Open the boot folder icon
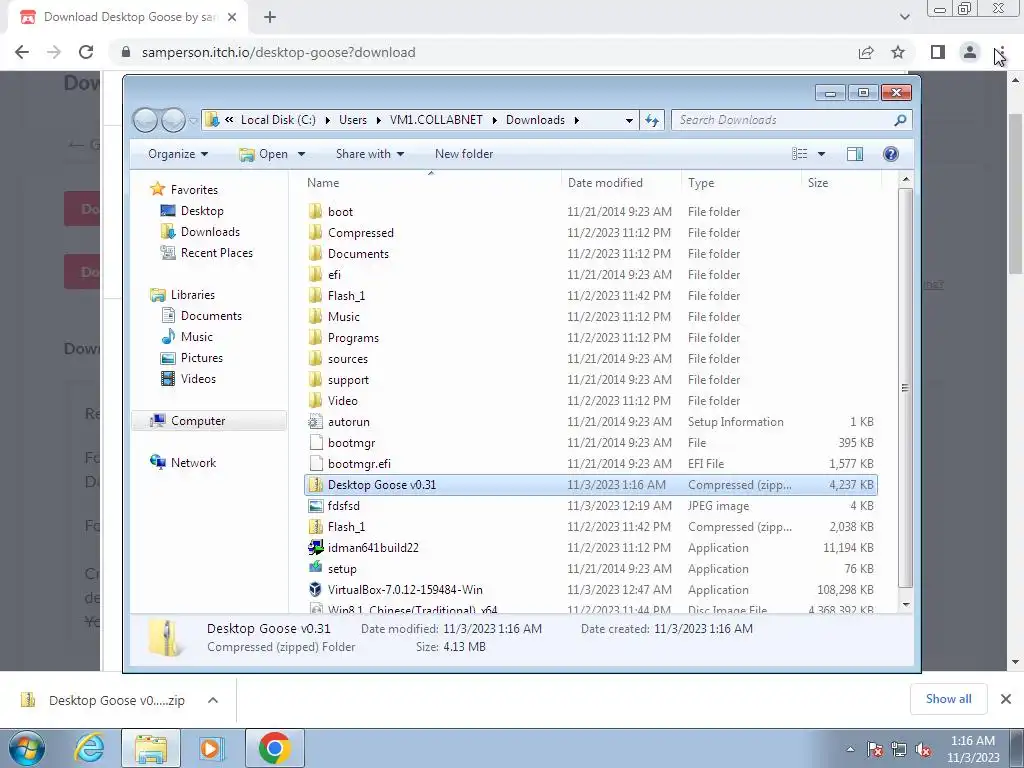1024x768 pixels. pos(315,211)
